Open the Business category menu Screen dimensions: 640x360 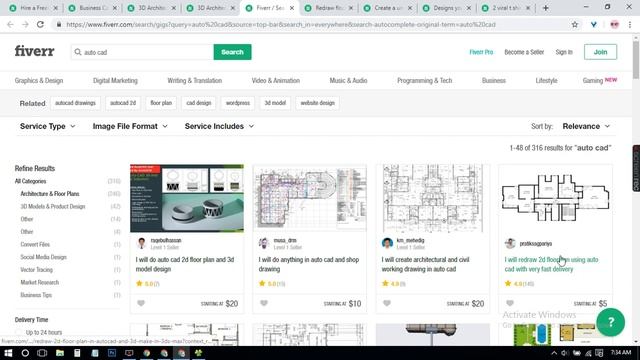pyautogui.click(x=493, y=80)
